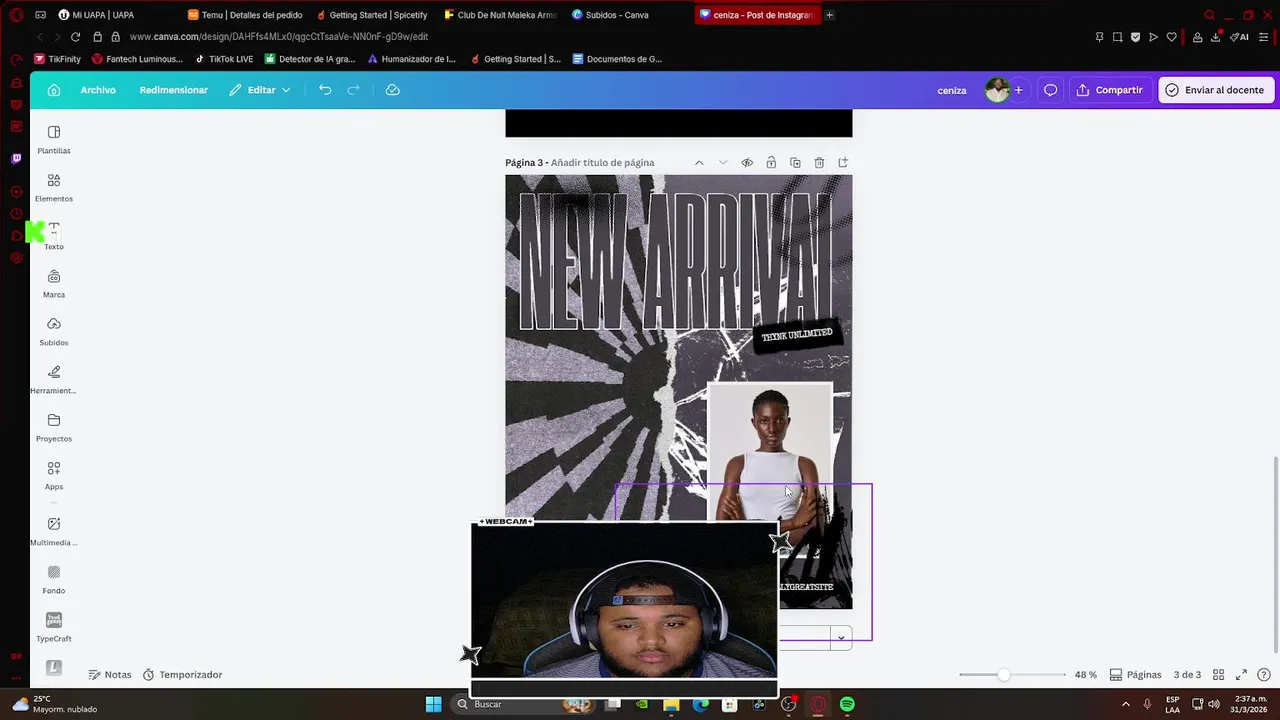This screenshot has width=1280, height=720.
Task: Move page 3 down
Action: pyautogui.click(x=723, y=163)
